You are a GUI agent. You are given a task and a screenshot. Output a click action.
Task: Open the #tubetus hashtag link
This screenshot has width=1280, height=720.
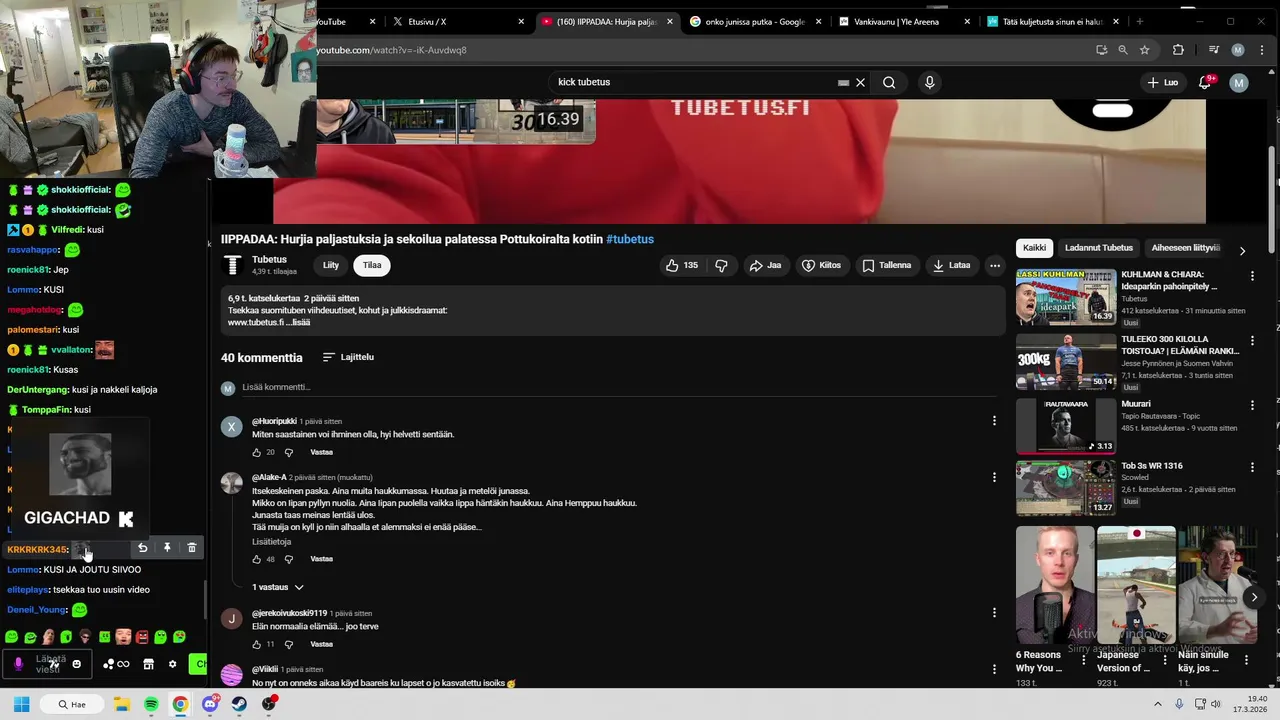(630, 239)
